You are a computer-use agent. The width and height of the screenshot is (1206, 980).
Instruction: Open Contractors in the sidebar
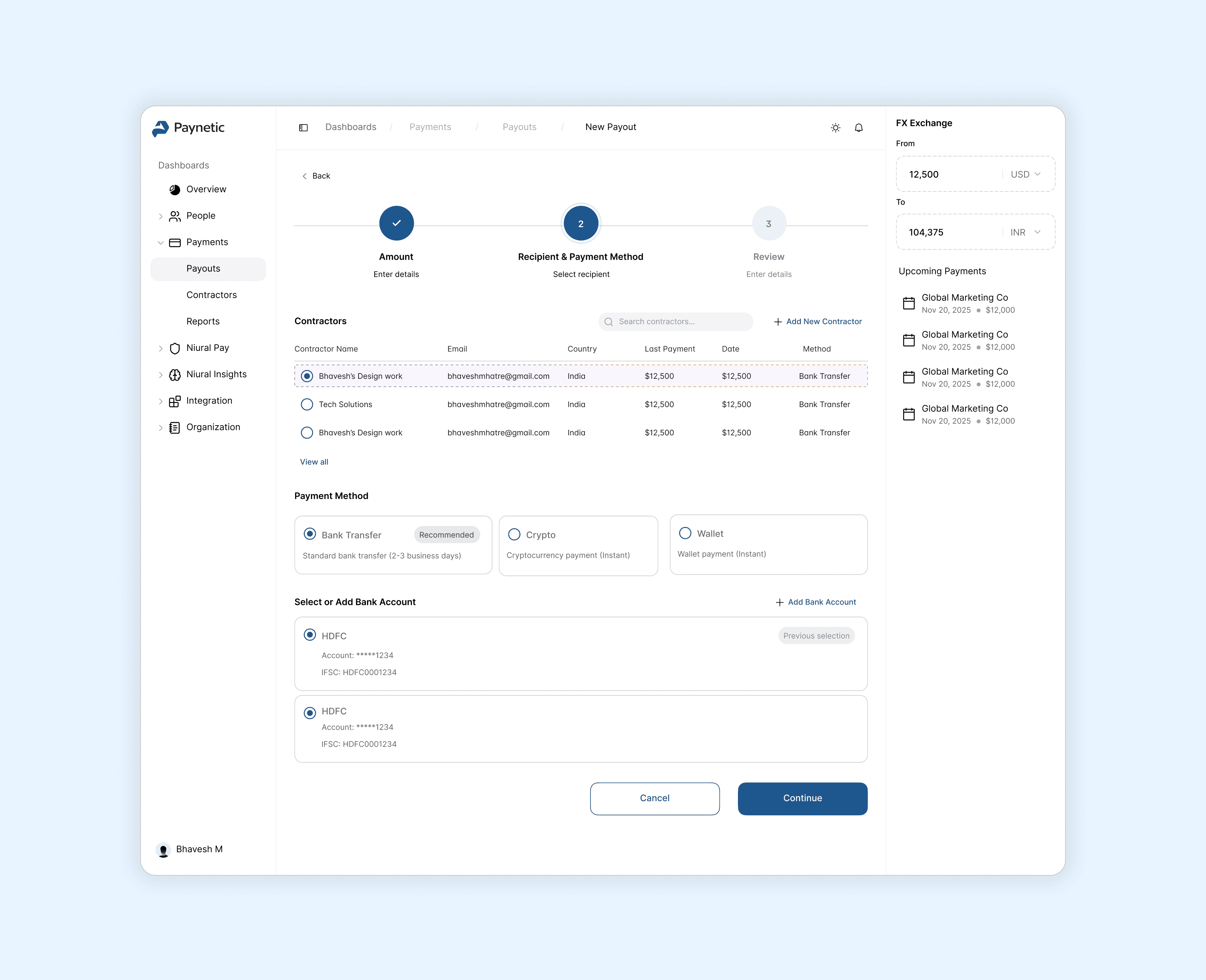click(211, 295)
